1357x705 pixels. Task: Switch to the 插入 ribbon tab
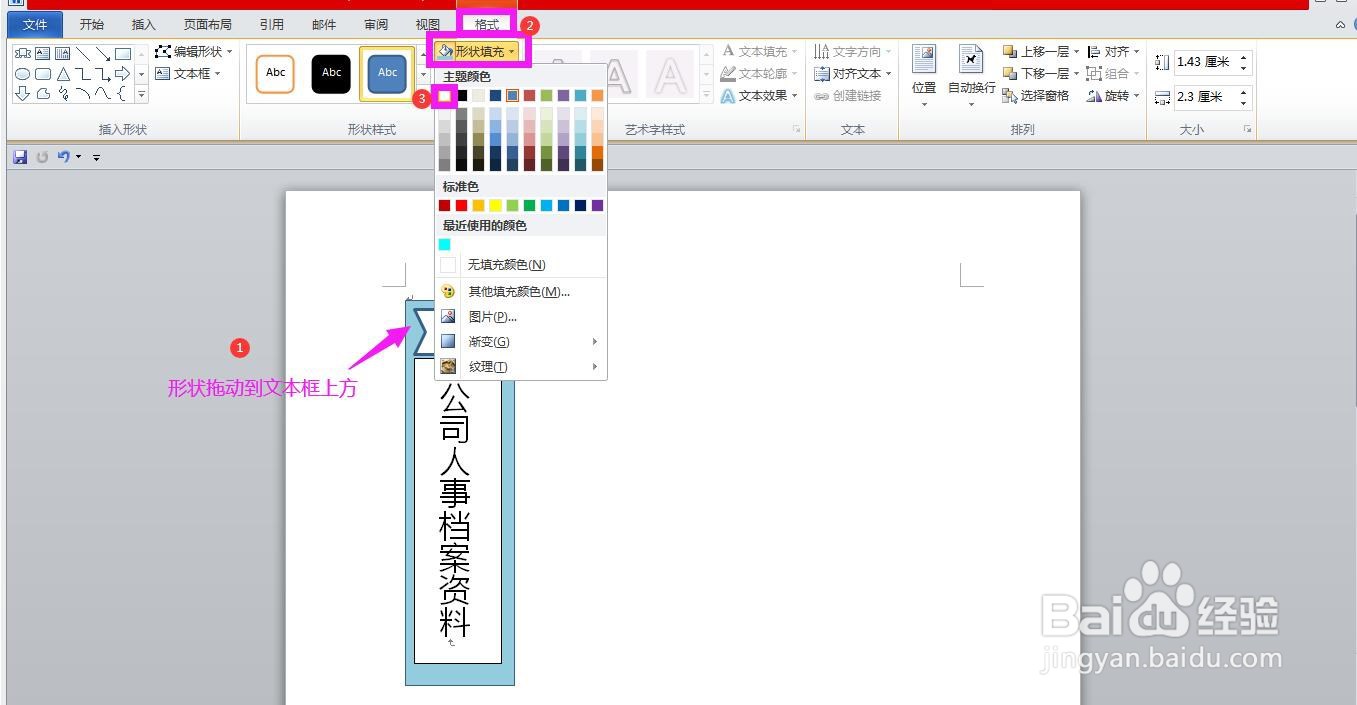[142, 24]
